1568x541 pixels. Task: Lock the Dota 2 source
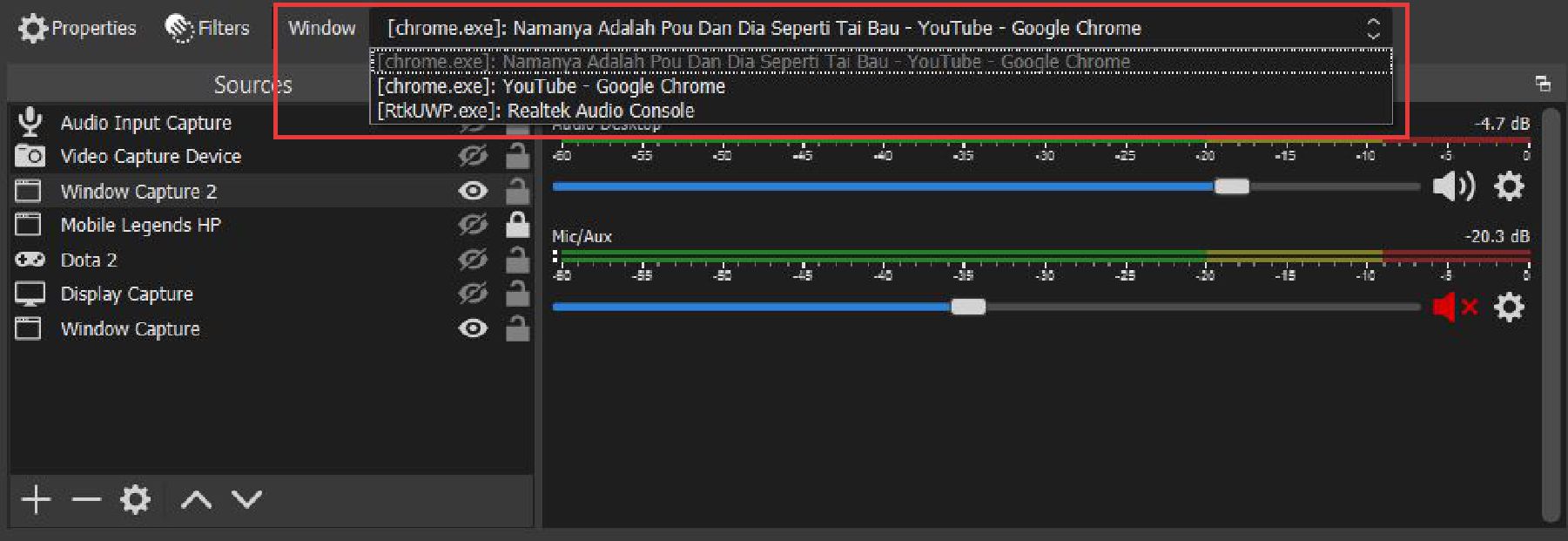click(x=518, y=259)
